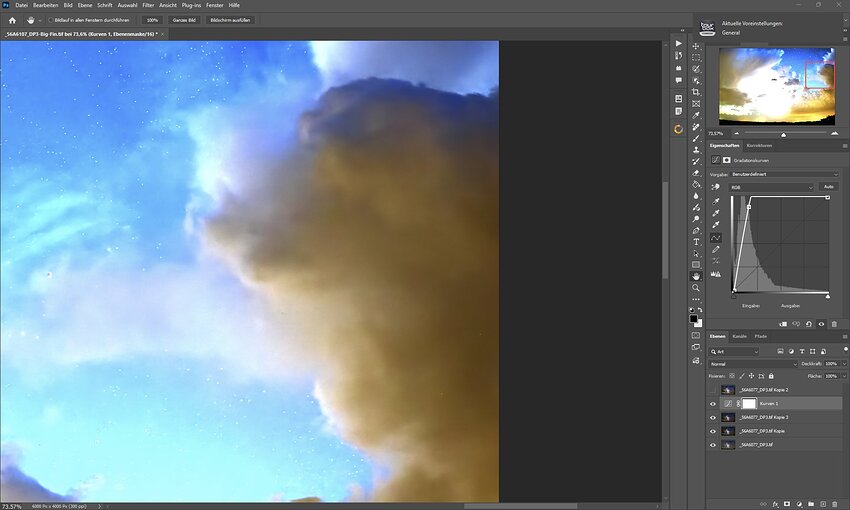The width and height of the screenshot is (850, 510).
Task: Open the Filter menu
Action: click(148, 5)
